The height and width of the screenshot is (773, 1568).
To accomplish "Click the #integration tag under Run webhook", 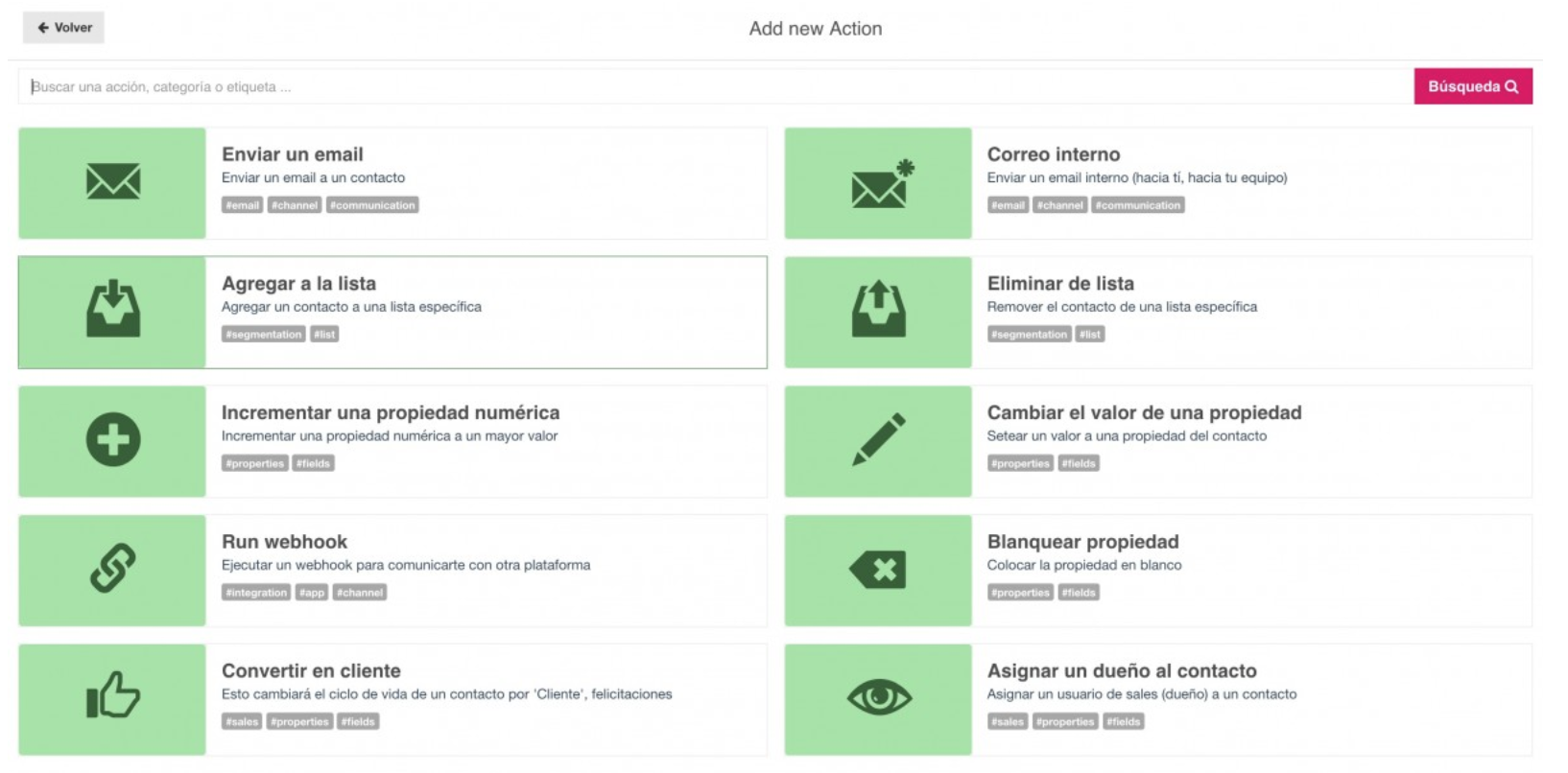I will (x=256, y=593).
